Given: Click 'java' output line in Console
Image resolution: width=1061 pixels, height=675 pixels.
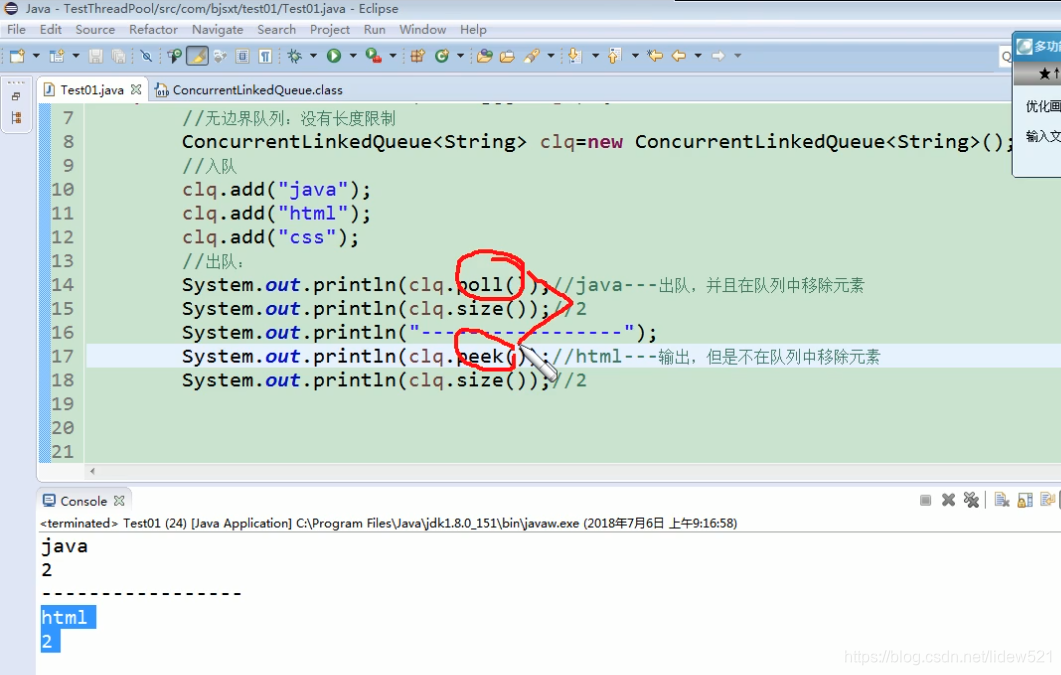Looking at the screenshot, I should 65,546.
